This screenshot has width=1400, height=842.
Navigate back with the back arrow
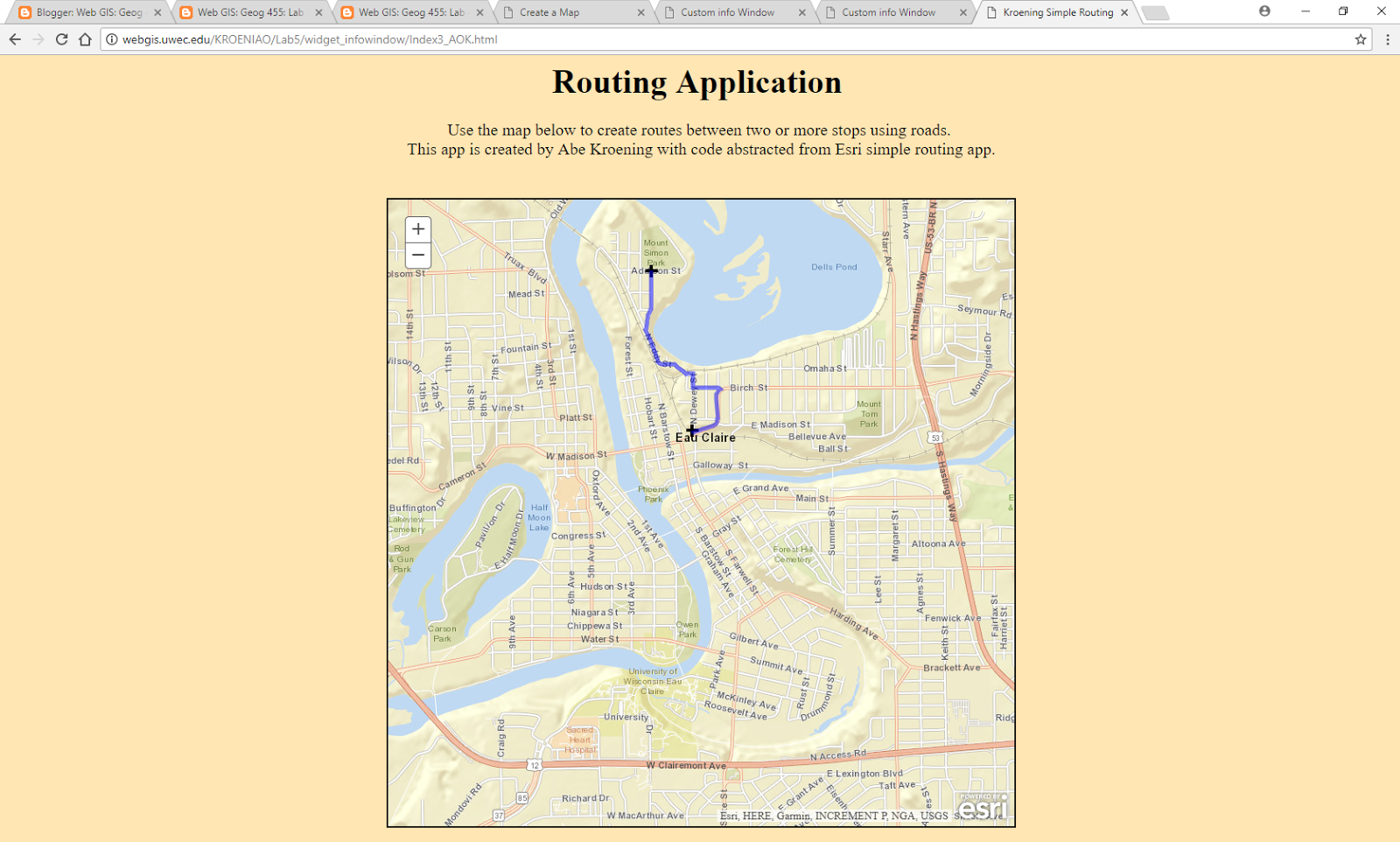(15, 39)
